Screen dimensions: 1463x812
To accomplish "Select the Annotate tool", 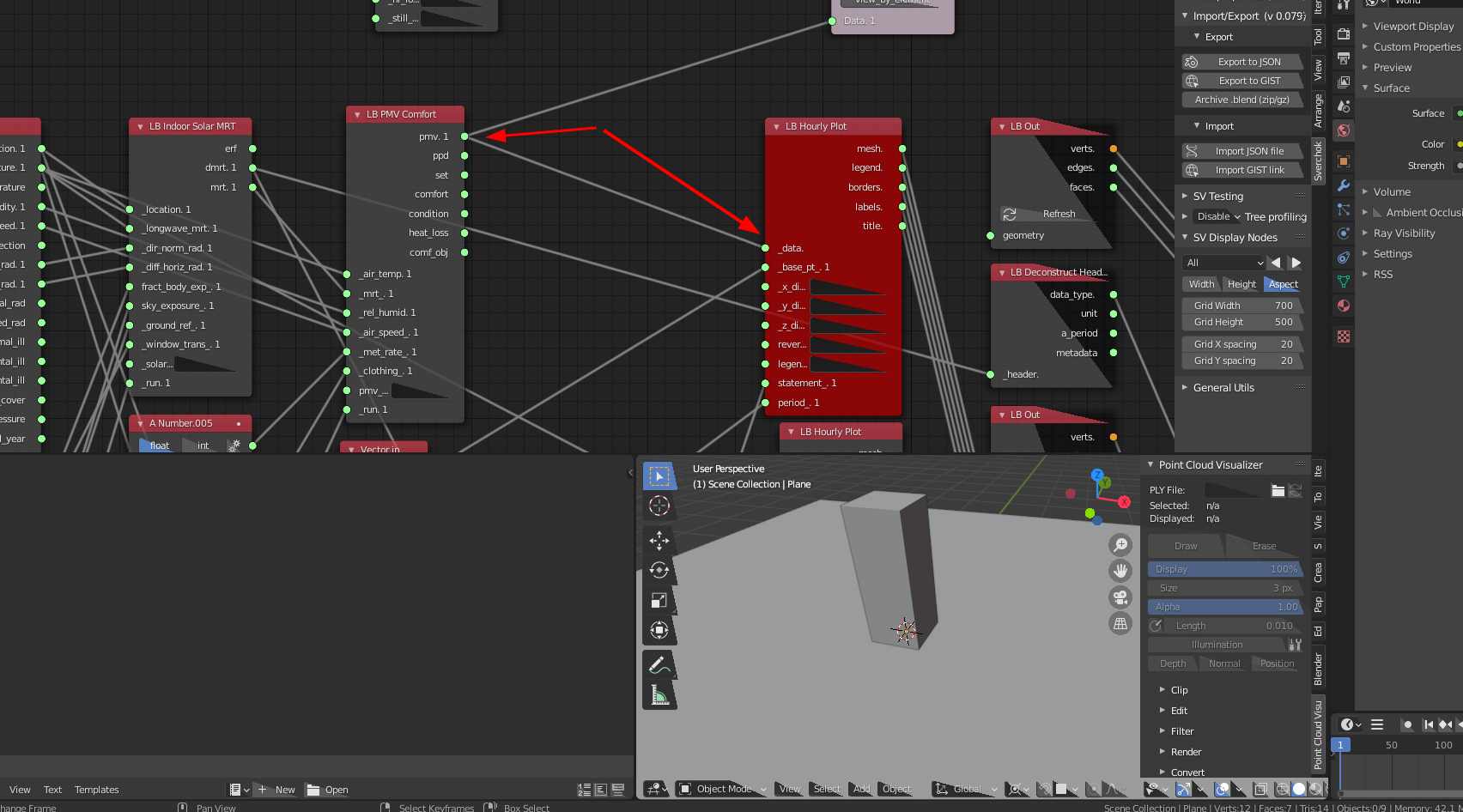I will tap(660, 664).
